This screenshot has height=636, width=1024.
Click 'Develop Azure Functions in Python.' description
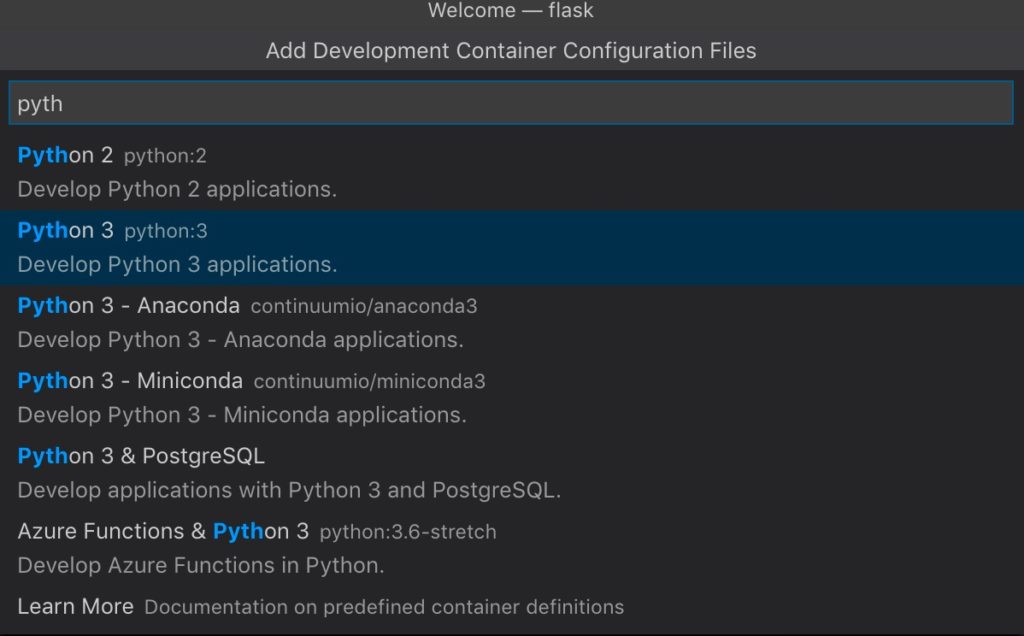pos(201,565)
